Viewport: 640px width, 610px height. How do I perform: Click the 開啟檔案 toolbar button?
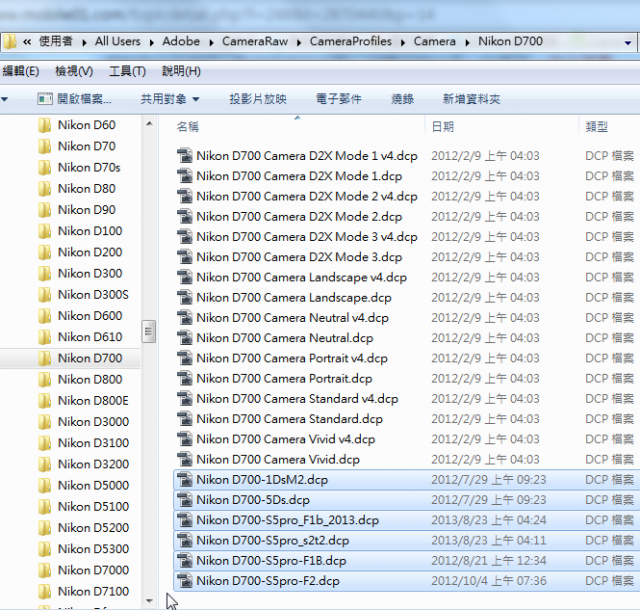click(74, 99)
